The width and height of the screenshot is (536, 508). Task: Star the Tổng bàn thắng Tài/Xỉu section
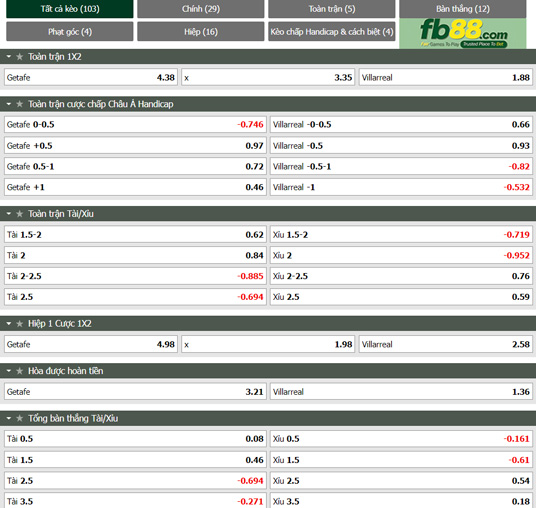[x=19, y=418]
